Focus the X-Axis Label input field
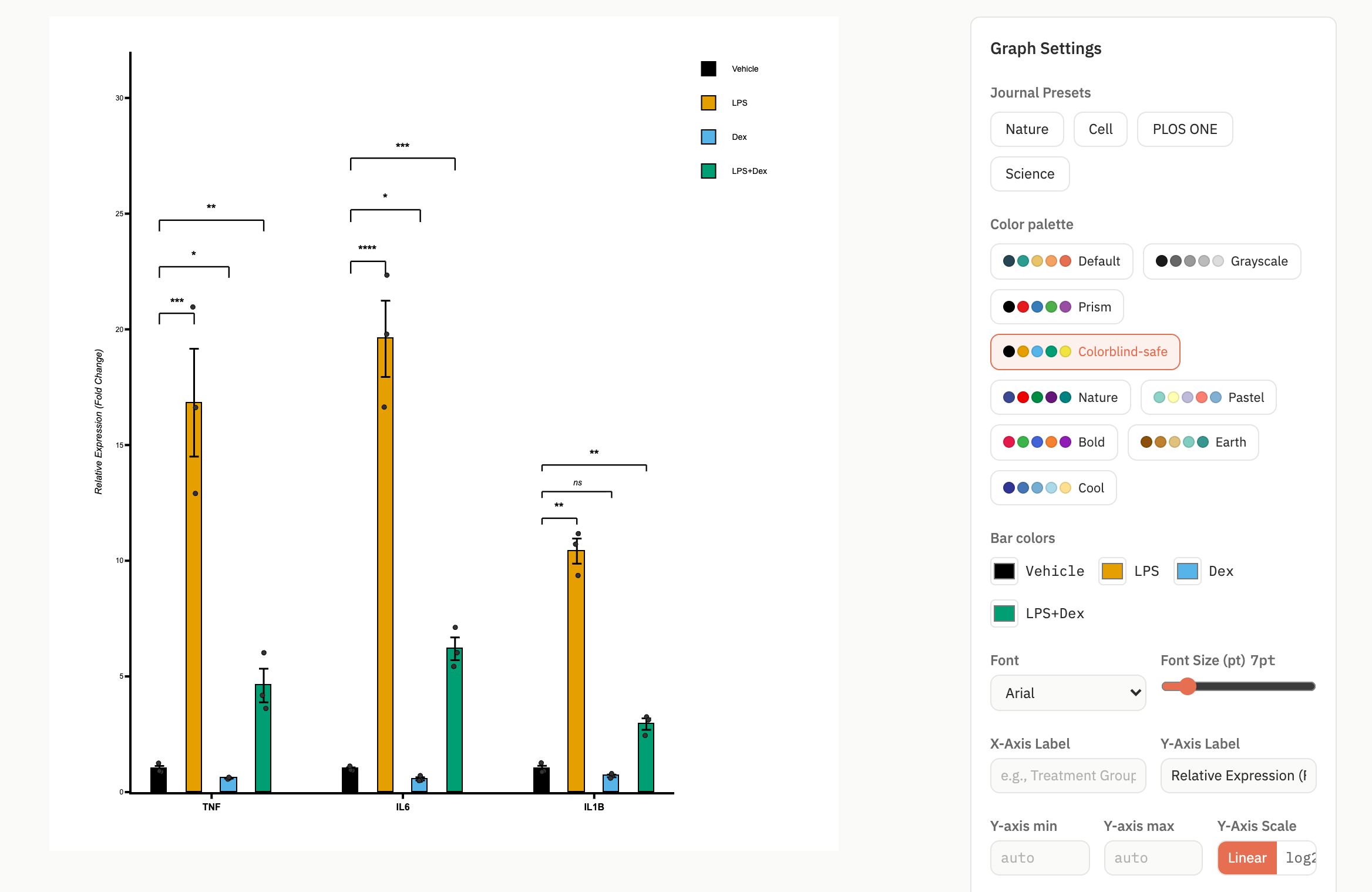The height and width of the screenshot is (892, 1372). [x=1067, y=776]
